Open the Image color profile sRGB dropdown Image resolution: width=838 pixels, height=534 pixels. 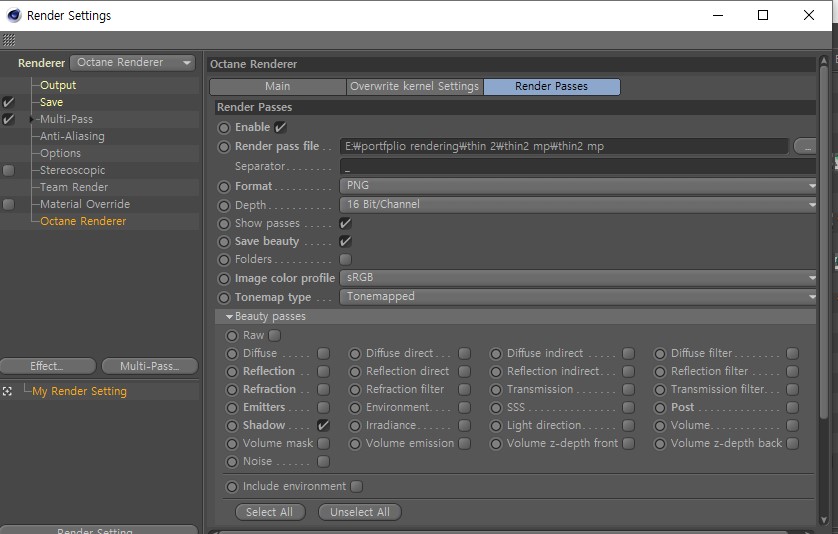click(578, 277)
